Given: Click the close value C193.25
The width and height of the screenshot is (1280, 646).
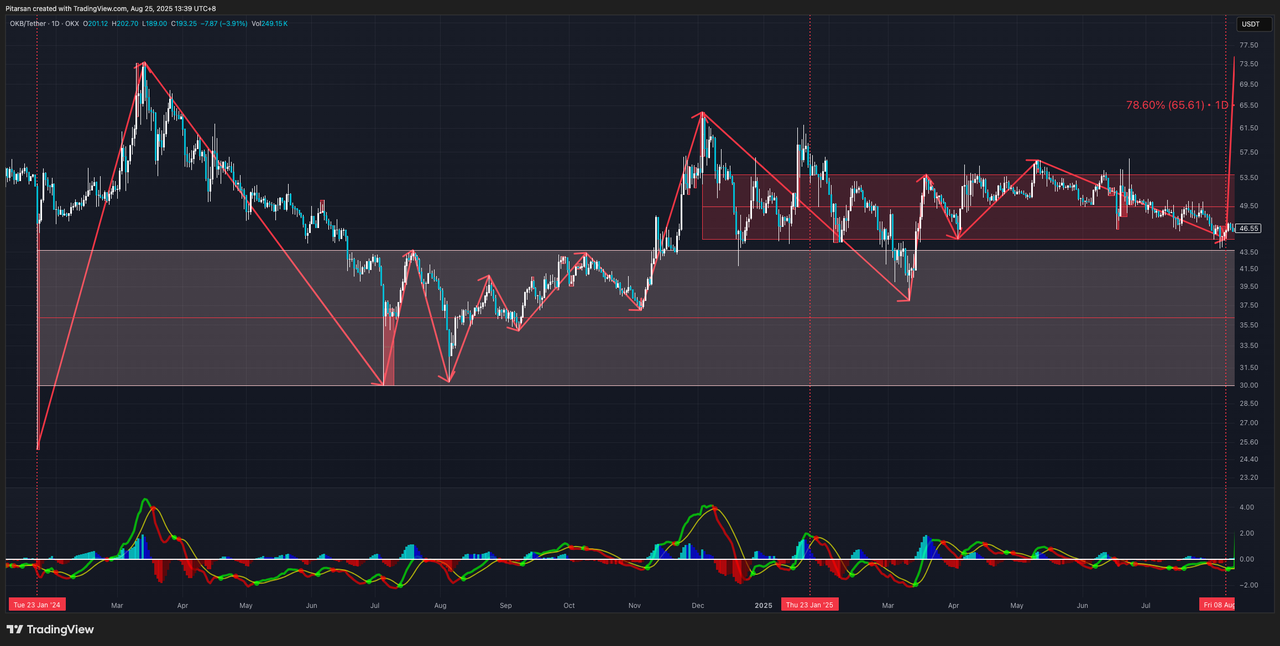Looking at the screenshot, I should [x=188, y=23].
